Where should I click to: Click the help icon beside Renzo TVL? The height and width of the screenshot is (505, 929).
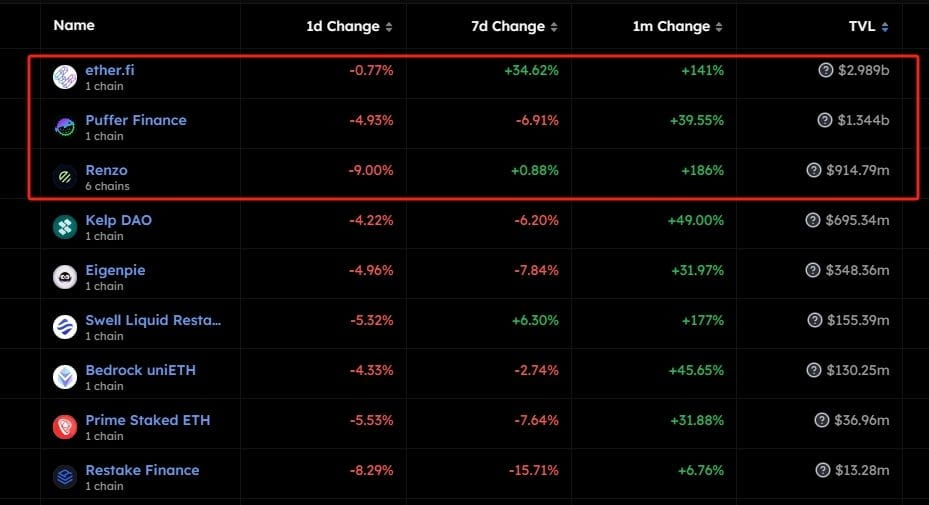(x=814, y=170)
